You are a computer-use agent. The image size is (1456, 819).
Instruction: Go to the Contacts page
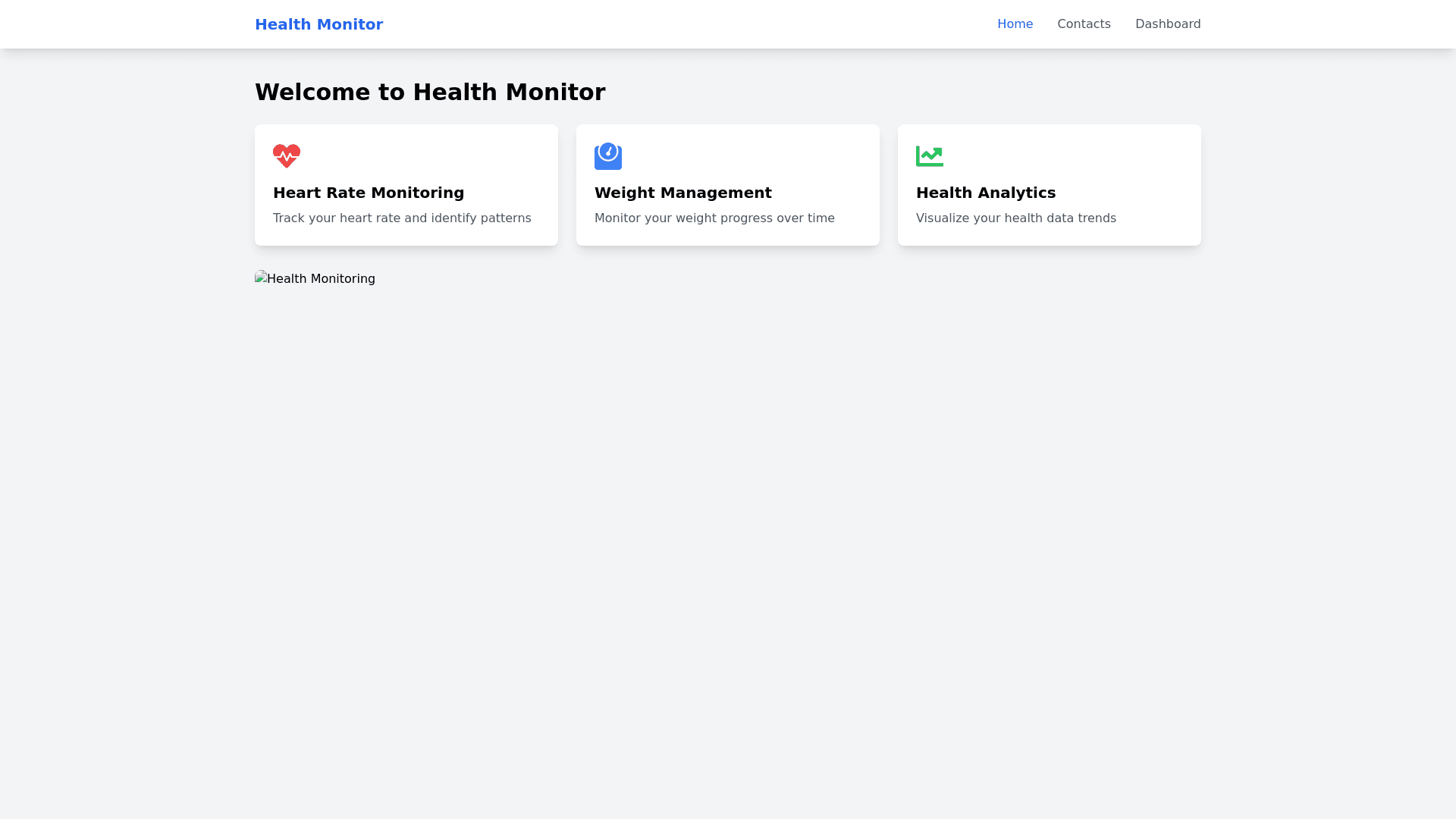pos(1084,24)
